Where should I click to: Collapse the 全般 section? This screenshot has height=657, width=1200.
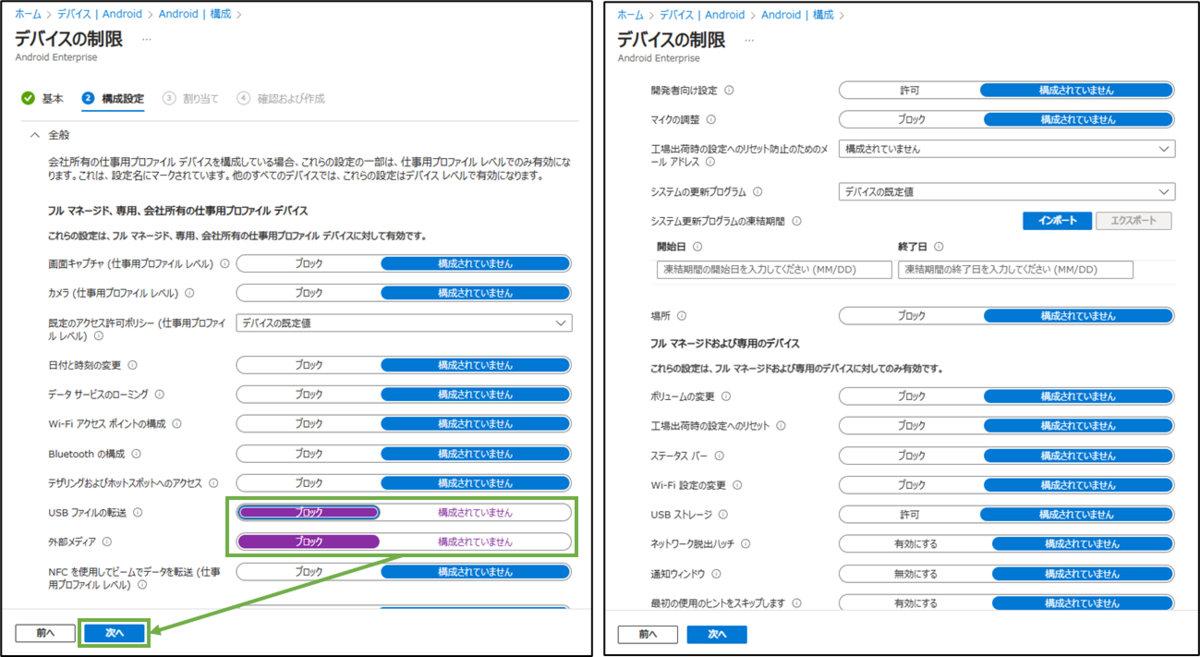[35, 134]
